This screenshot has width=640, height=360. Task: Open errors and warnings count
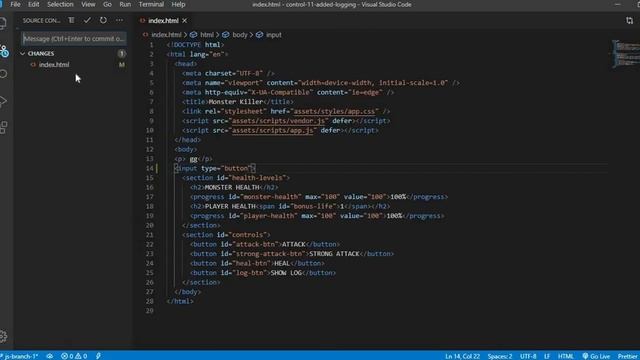(74, 356)
